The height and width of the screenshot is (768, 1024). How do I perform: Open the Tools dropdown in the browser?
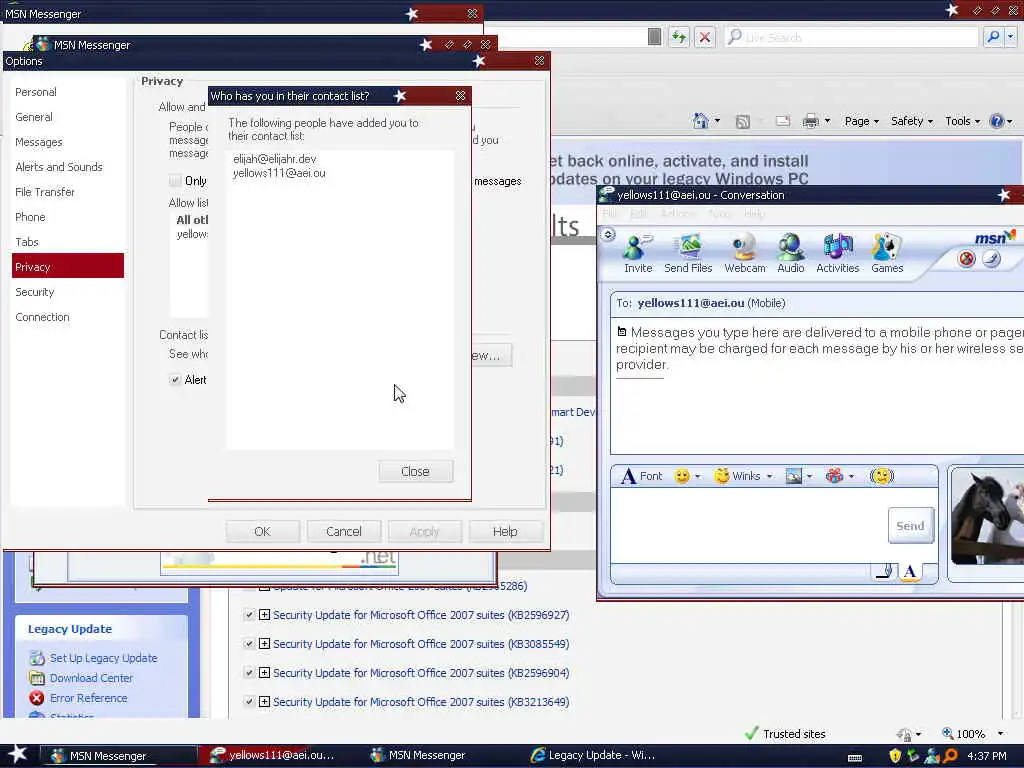(963, 121)
